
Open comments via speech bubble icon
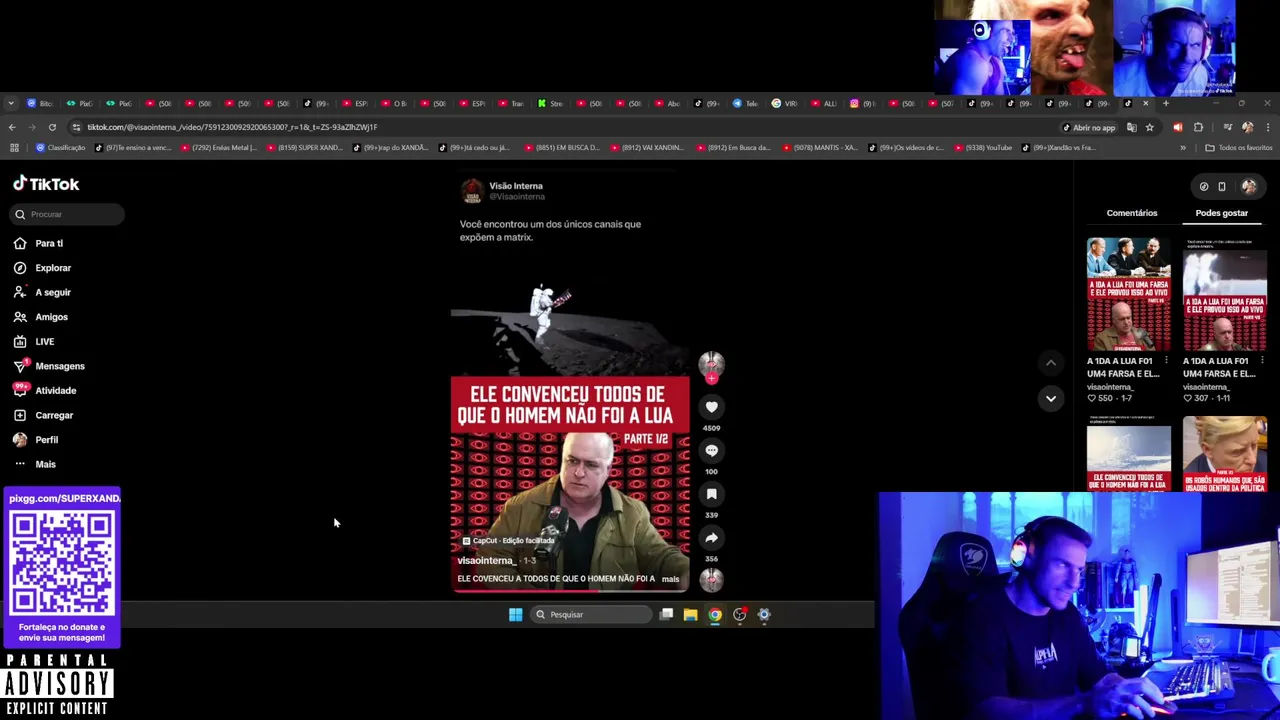tap(711, 451)
